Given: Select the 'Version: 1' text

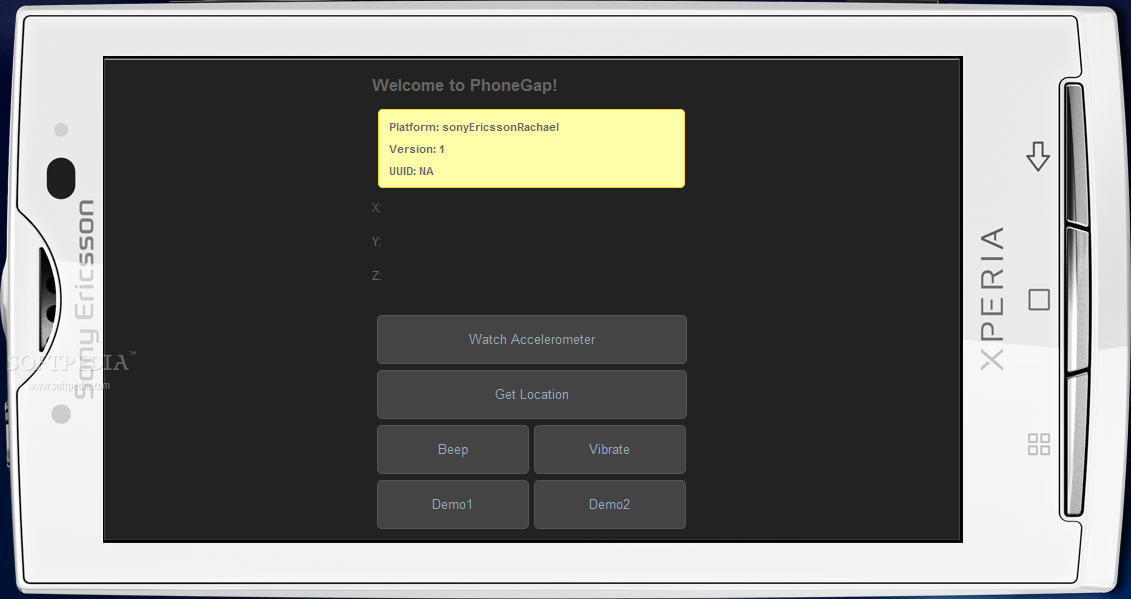Looking at the screenshot, I should [x=417, y=149].
